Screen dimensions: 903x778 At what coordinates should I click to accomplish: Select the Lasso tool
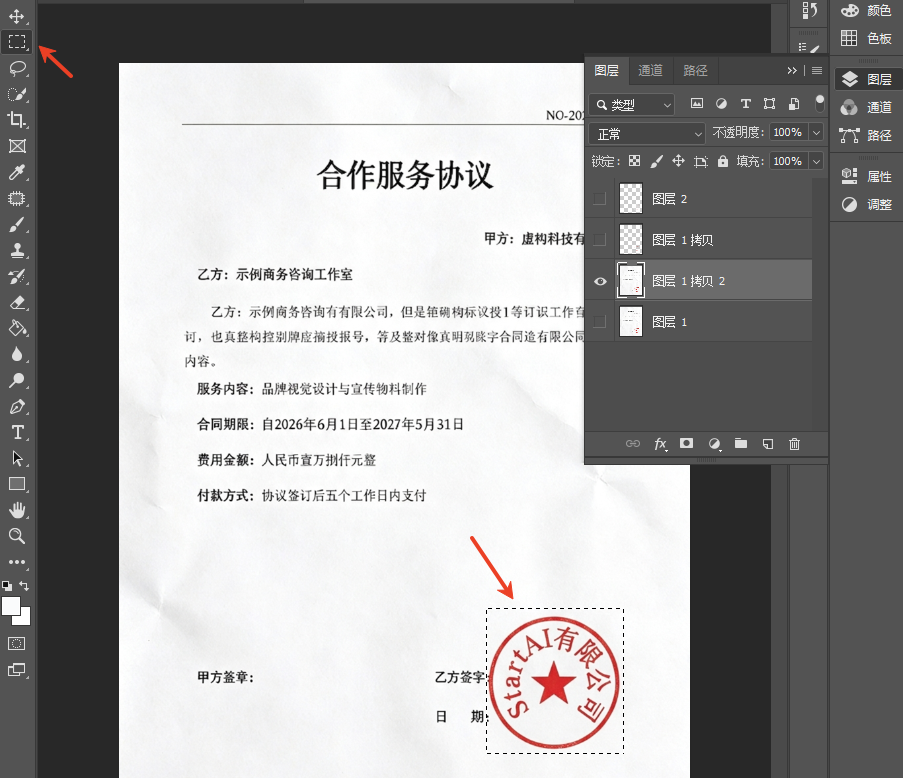(x=17, y=68)
